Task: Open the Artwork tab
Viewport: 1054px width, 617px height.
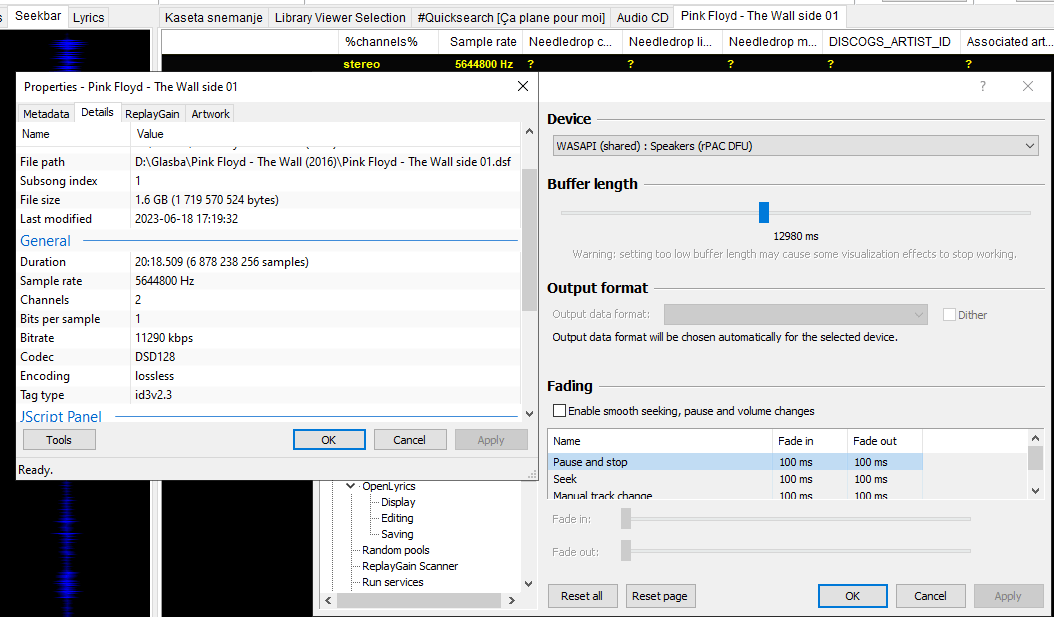Action: click(210, 114)
